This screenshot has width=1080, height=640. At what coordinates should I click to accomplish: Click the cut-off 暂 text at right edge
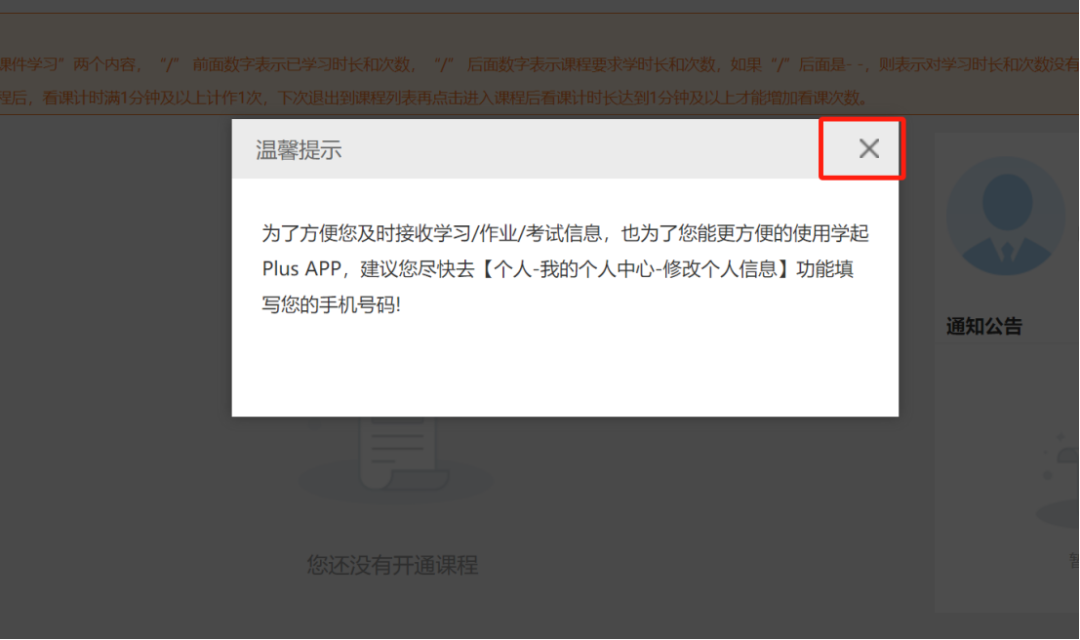(x=1074, y=560)
